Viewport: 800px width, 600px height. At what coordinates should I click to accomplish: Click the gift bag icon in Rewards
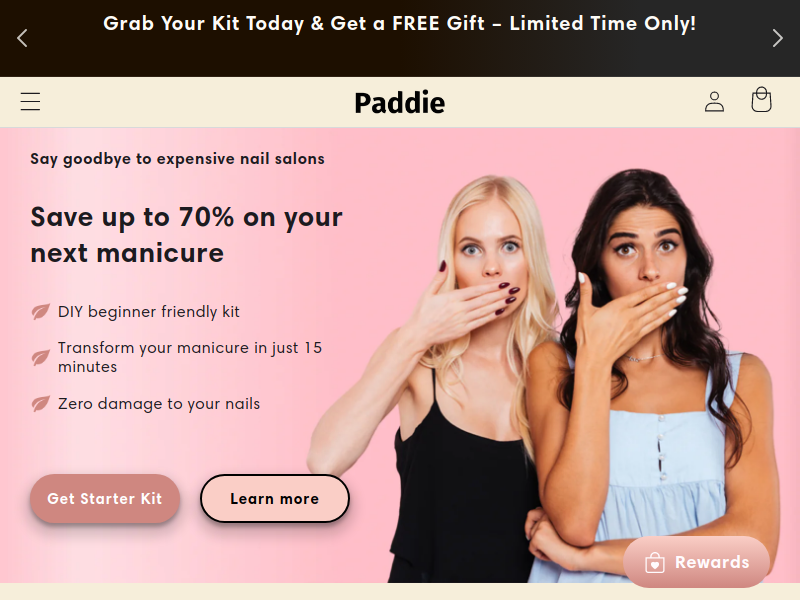point(655,563)
